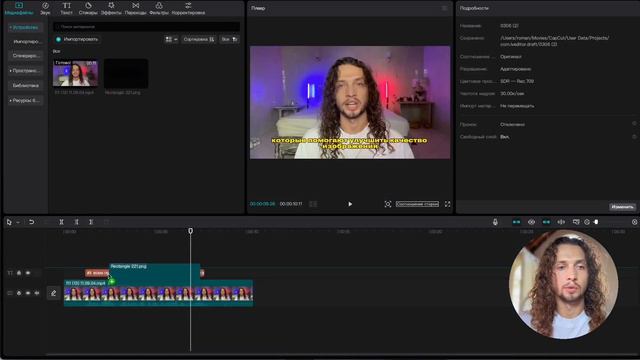Image resolution: width=640 pixels, height=360 pixels.
Task: Delete the left part at the playhead
Action: click(x=76, y=222)
